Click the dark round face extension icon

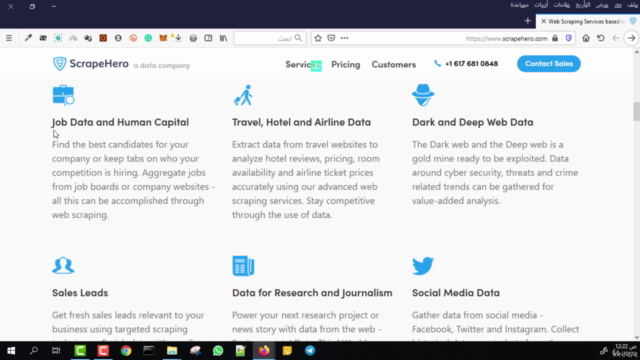(x=118, y=38)
